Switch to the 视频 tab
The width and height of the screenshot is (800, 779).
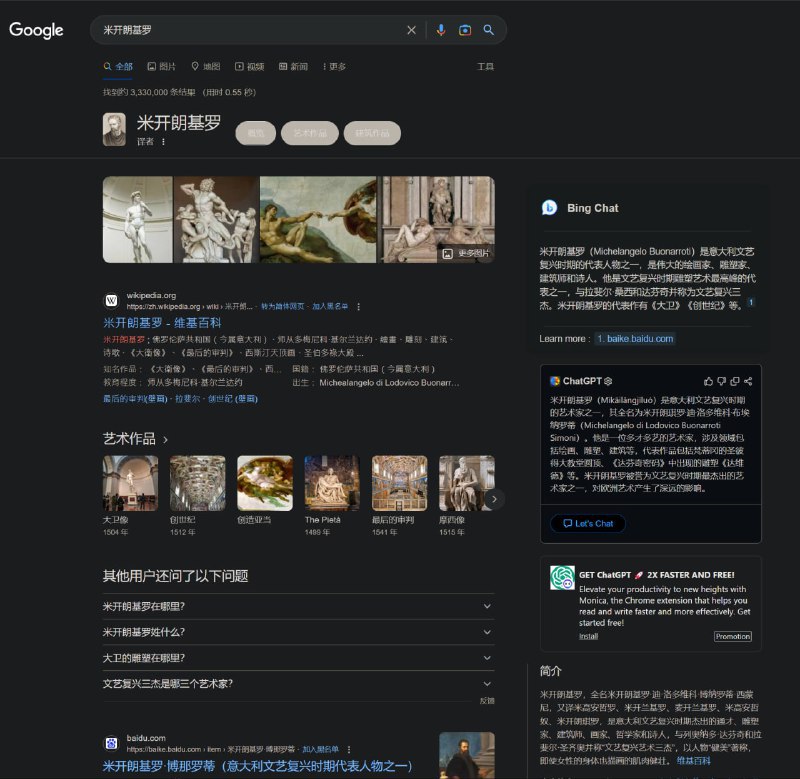pos(249,67)
